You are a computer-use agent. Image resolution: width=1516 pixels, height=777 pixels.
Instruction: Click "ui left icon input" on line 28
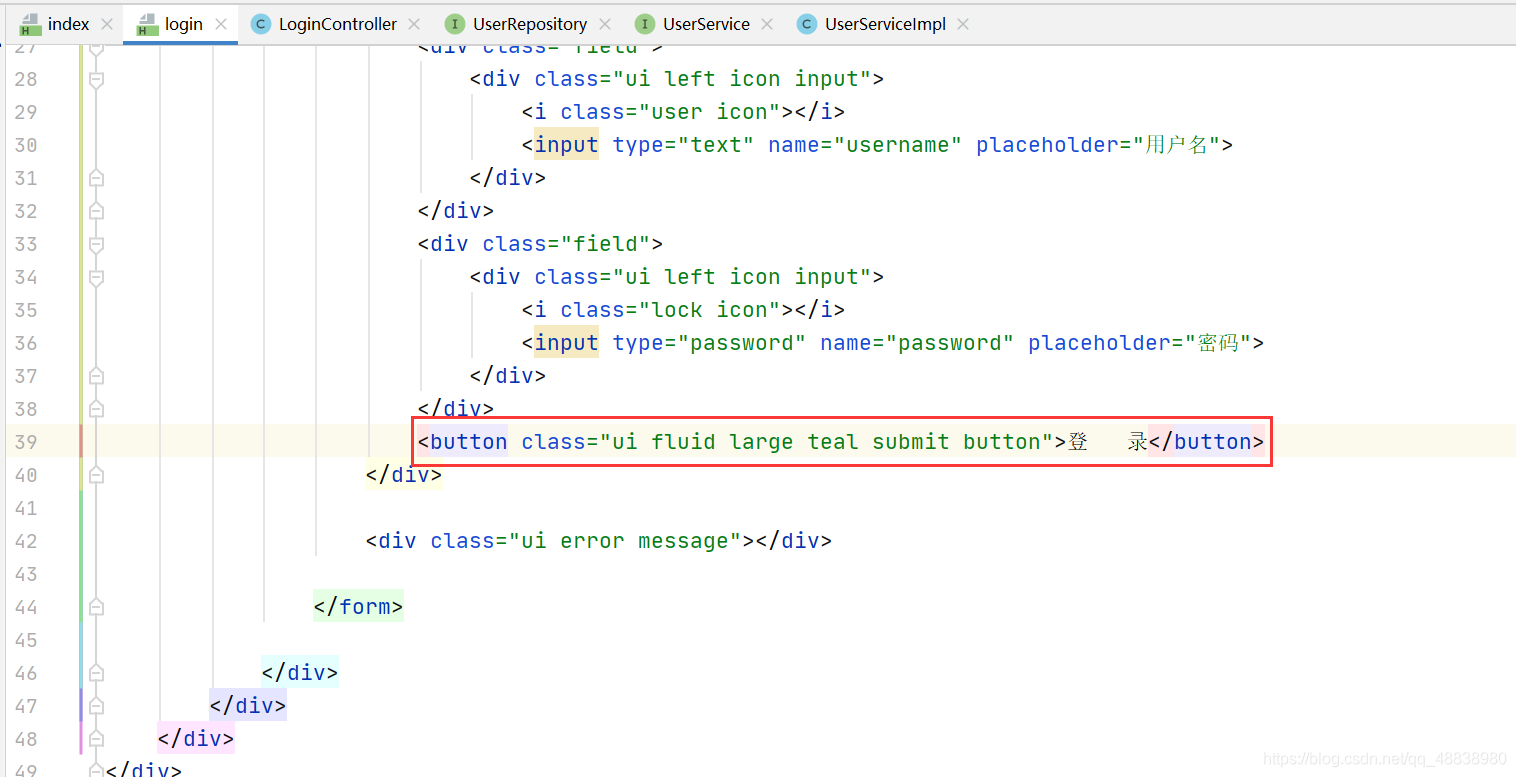pyautogui.click(x=742, y=79)
